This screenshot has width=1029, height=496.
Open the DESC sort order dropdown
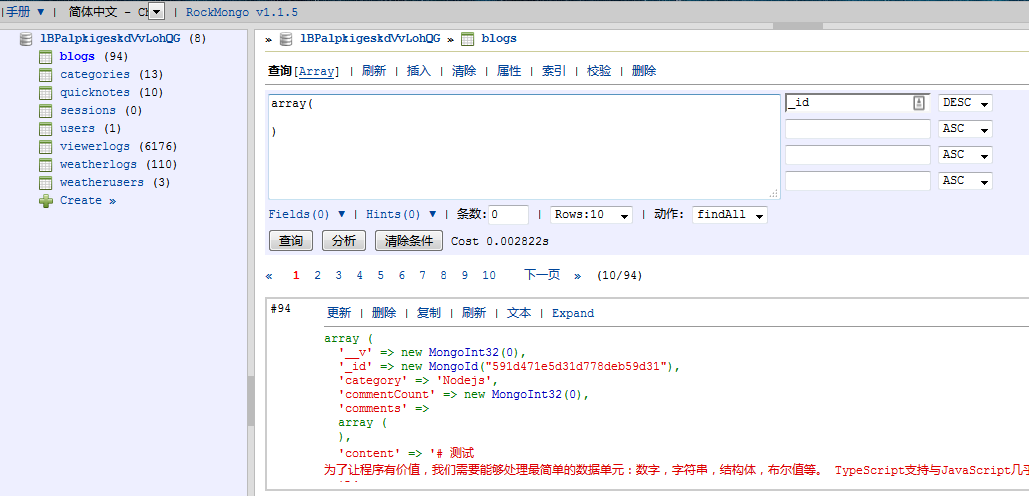click(x=965, y=103)
